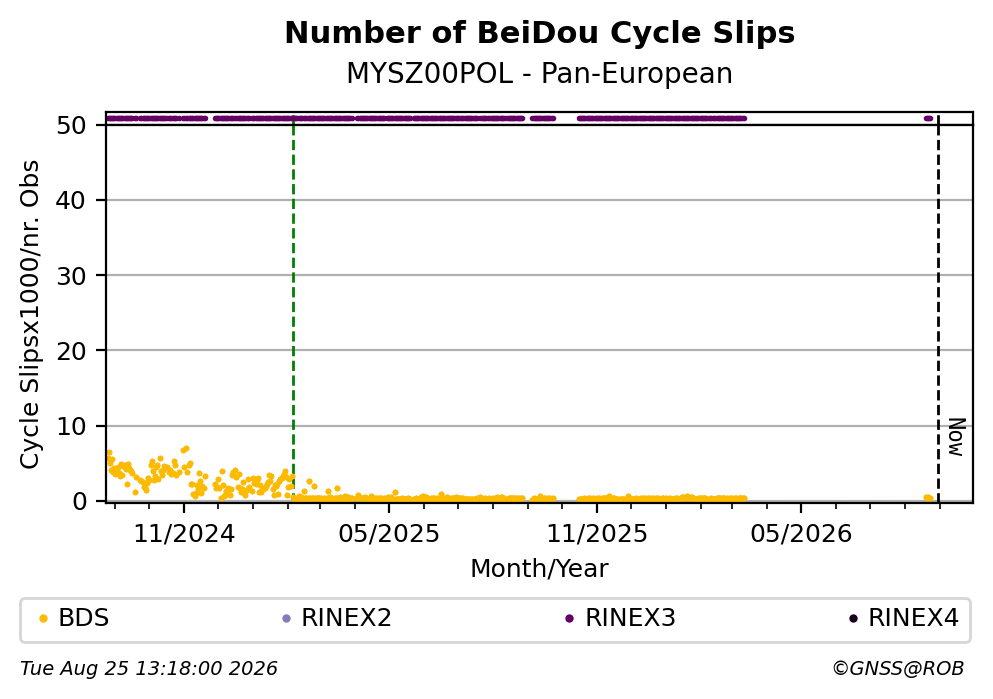Image resolution: width=993 pixels, height=699 pixels.
Task: Click the RINEX2 legend dot
Action: click(286, 619)
